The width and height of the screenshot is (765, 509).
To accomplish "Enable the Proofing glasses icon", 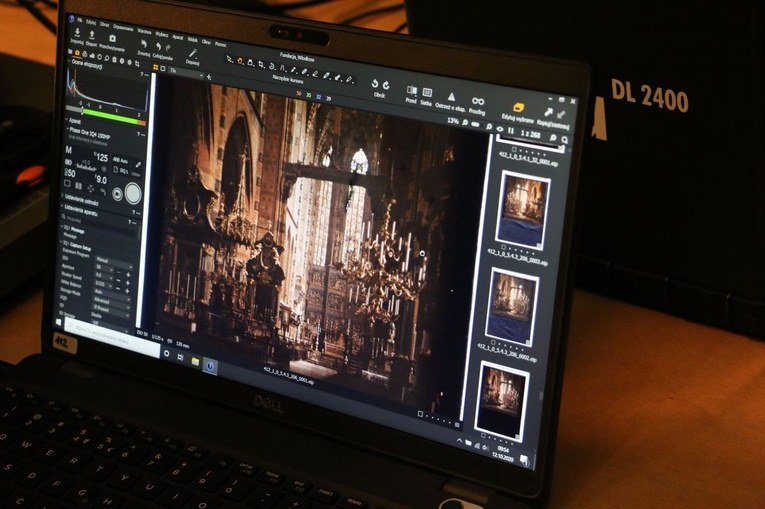I will (478, 100).
